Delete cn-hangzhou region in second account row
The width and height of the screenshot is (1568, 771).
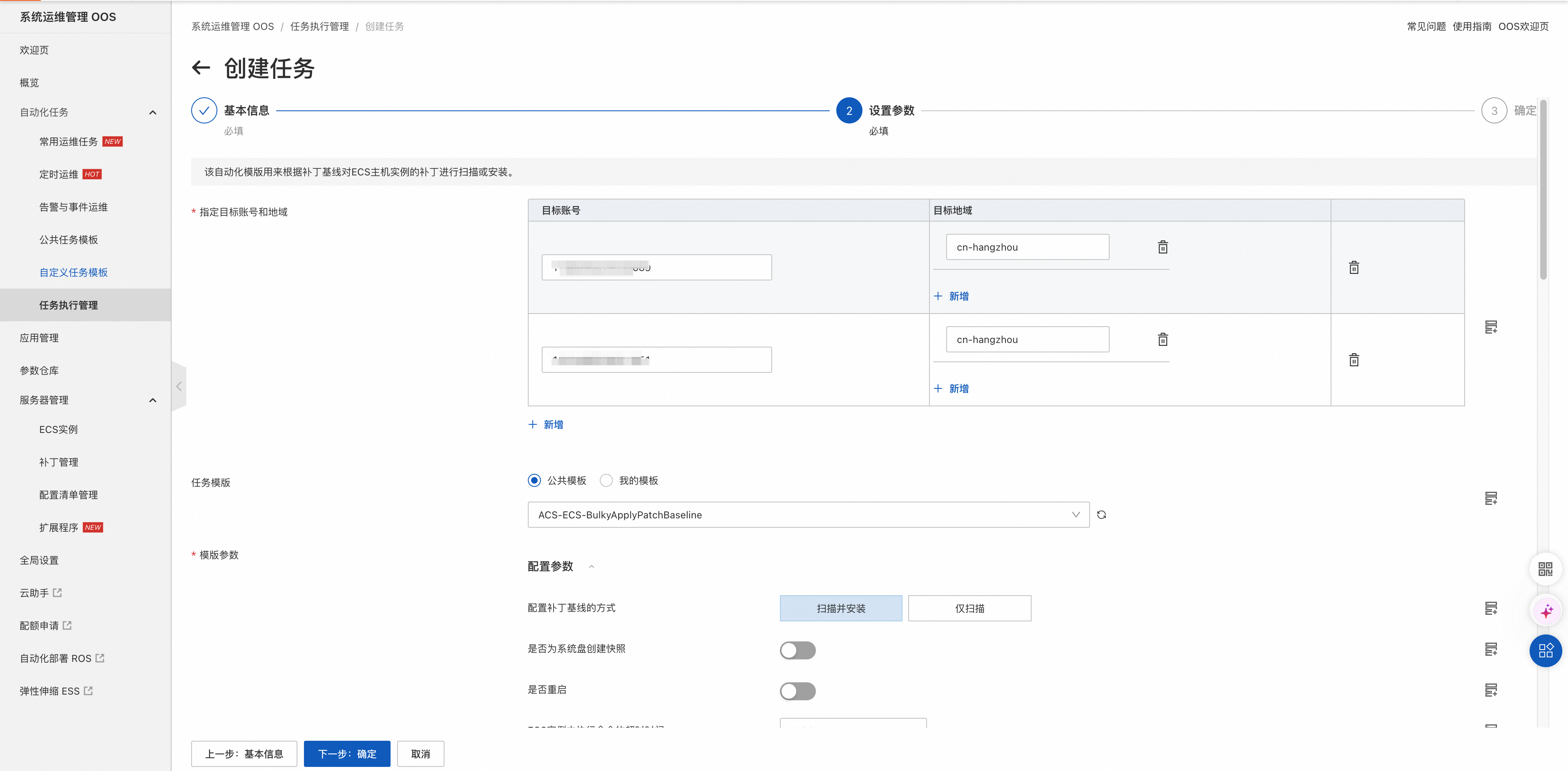[x=1163, y=339]
